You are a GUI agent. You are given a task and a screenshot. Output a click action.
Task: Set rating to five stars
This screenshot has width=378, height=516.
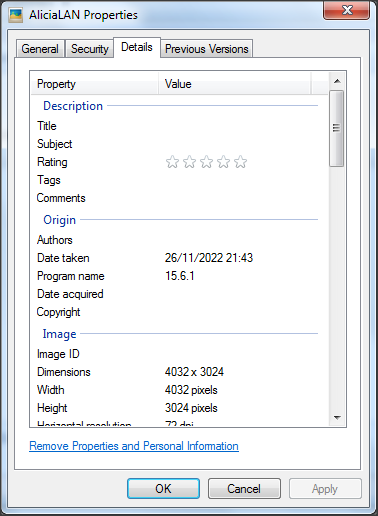click(240, 162)
